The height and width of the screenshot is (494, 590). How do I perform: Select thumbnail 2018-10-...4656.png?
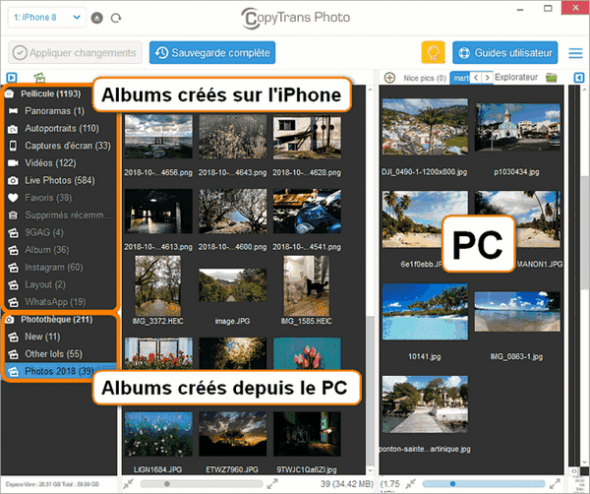158,137
